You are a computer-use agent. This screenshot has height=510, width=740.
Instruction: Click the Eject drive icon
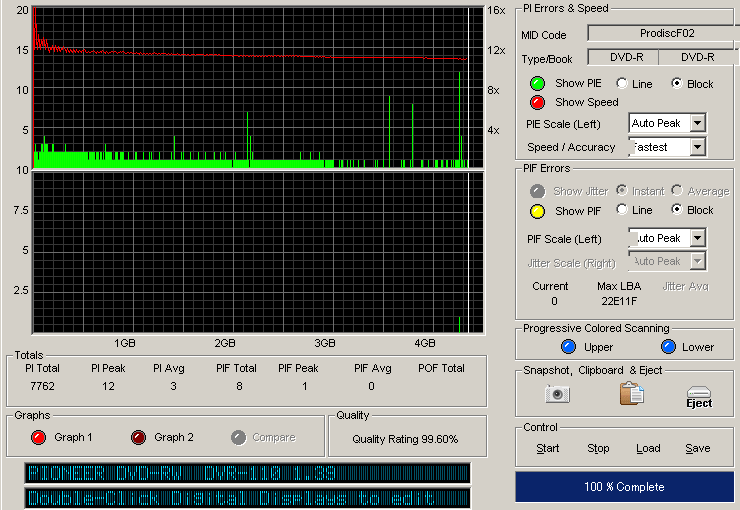(699, 397)
